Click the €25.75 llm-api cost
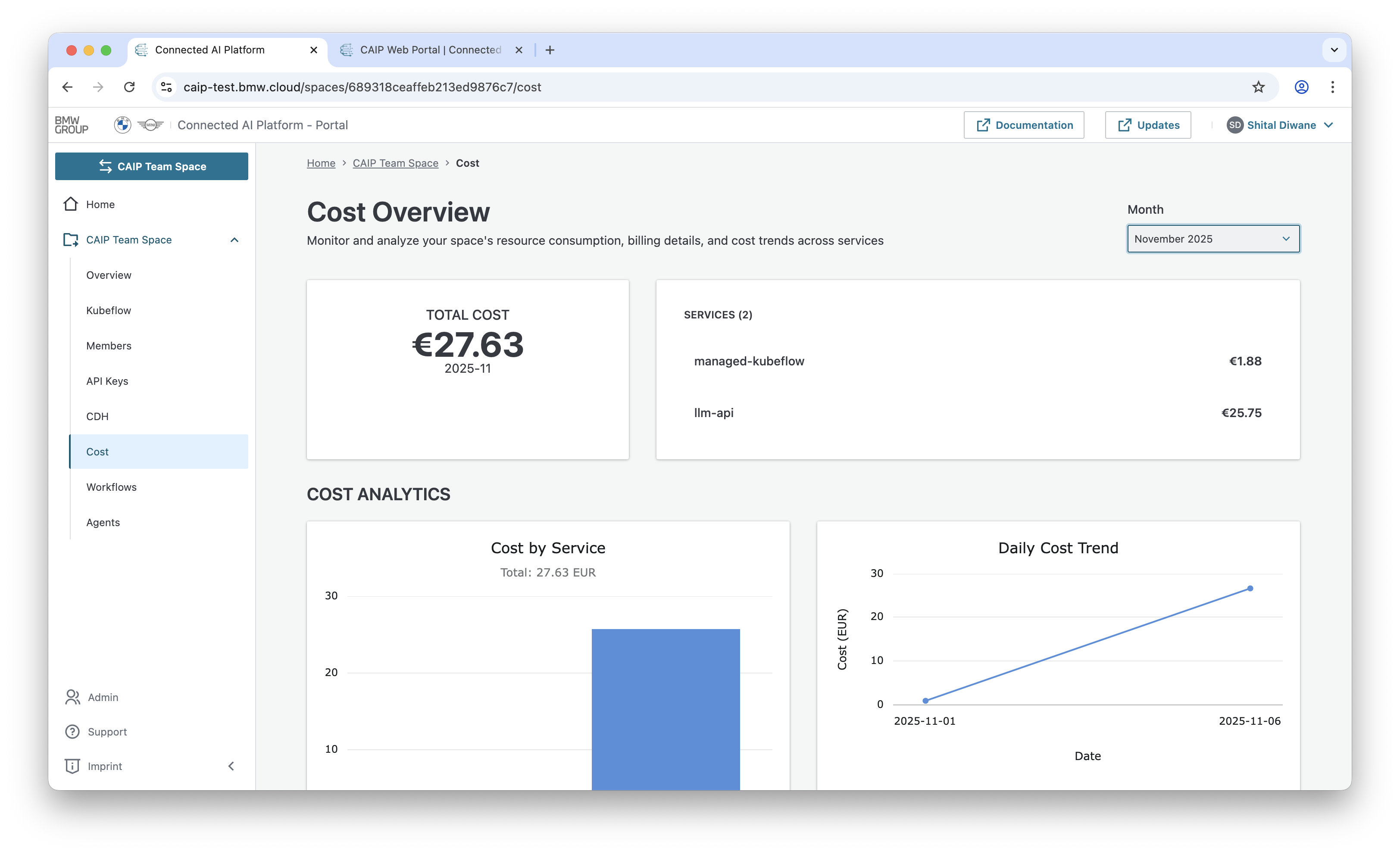 pyautogui.click(x=1241, y=413)
